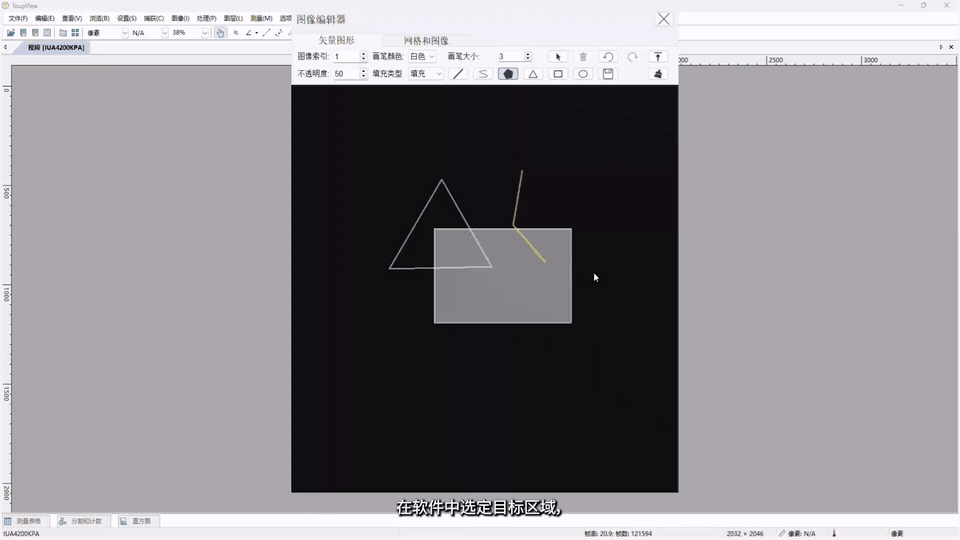Viewport: 960px width, 540px height.
Task: Open the 文件(F) menu
Action: click(x=18, y=18)
